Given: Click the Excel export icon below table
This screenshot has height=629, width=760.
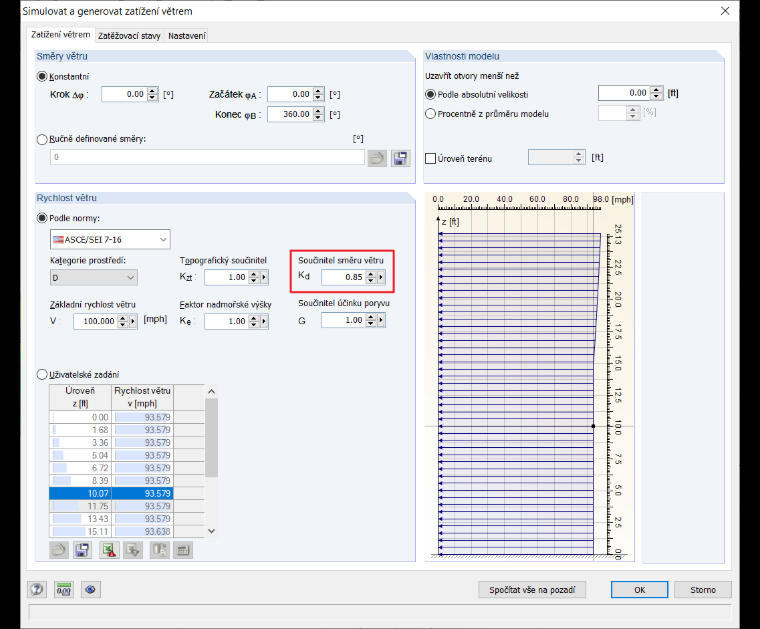Looking at the screenshot, I should pyautogui.click(x=109, y=550).
